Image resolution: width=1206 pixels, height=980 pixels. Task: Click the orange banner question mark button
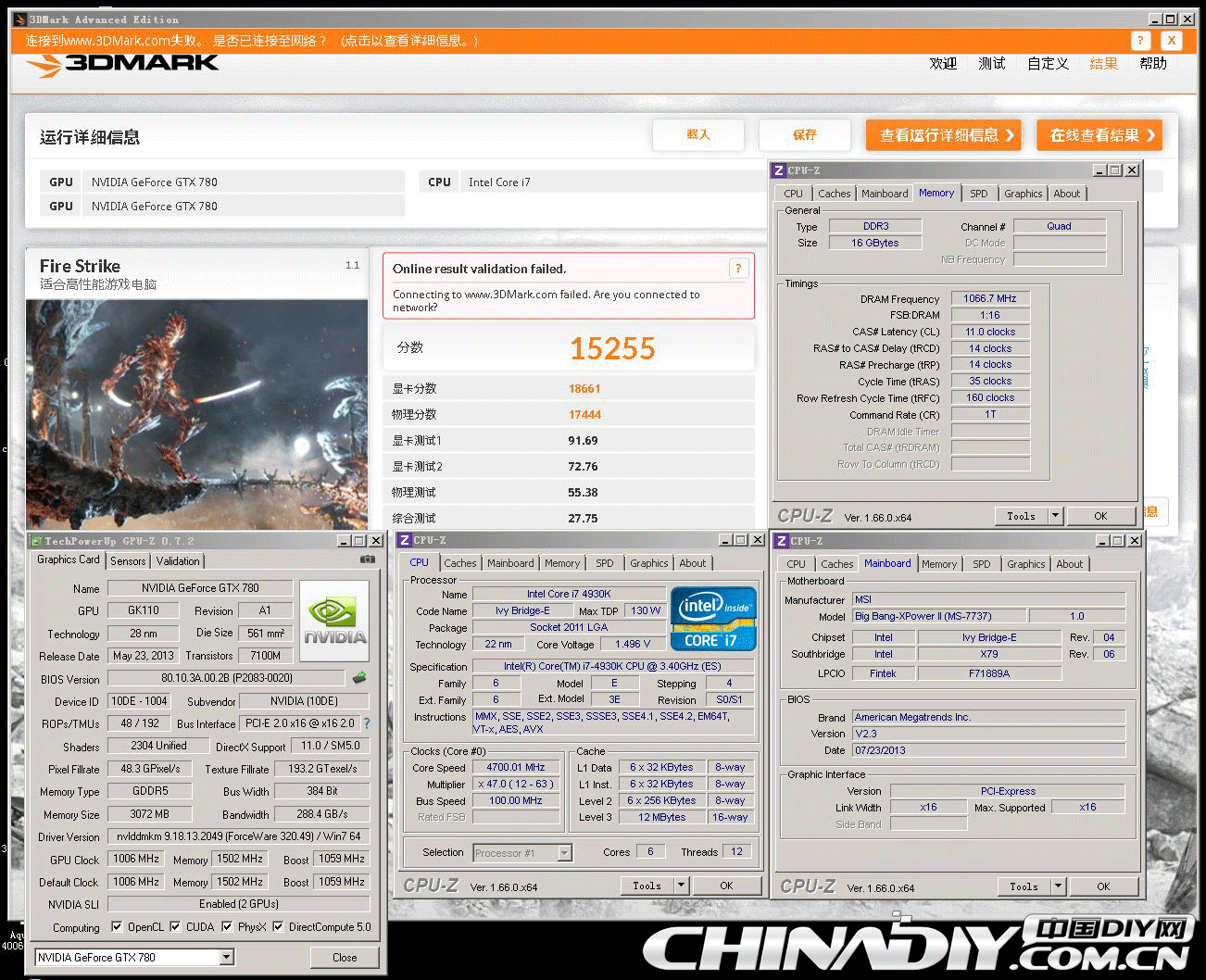(1141, 41)
